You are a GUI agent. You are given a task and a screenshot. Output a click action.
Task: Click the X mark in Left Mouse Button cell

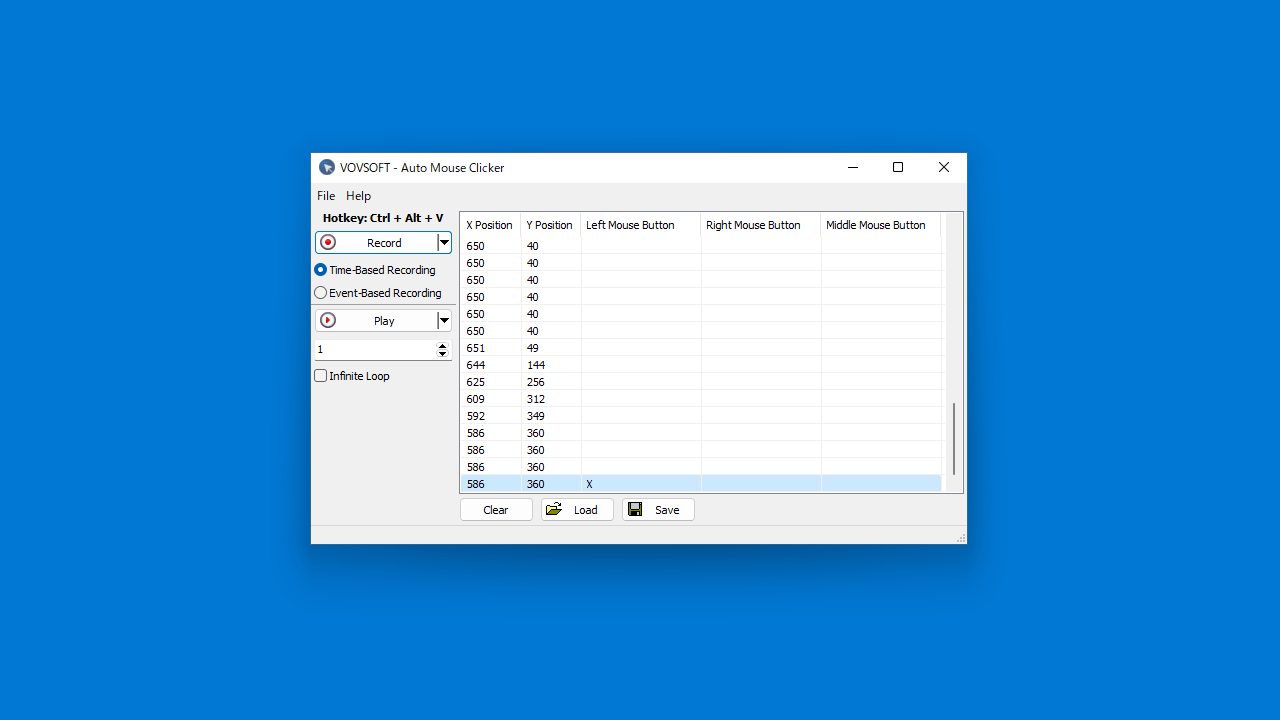point(590,484)
